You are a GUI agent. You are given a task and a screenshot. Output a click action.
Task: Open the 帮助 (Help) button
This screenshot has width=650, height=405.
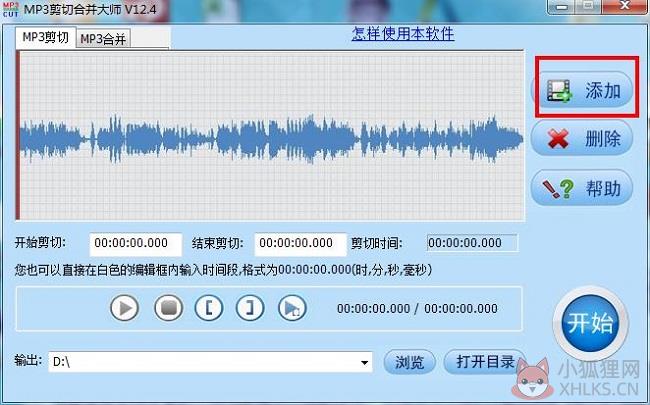point(582,188)
